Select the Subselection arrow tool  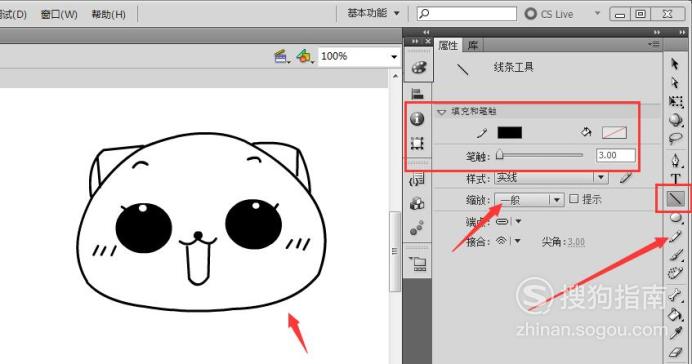675,83
